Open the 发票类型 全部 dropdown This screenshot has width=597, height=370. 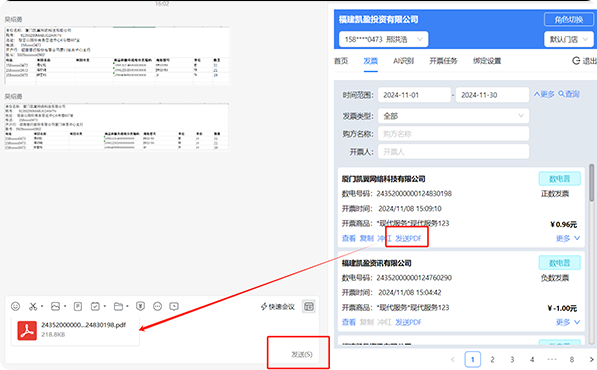[453, 116]
